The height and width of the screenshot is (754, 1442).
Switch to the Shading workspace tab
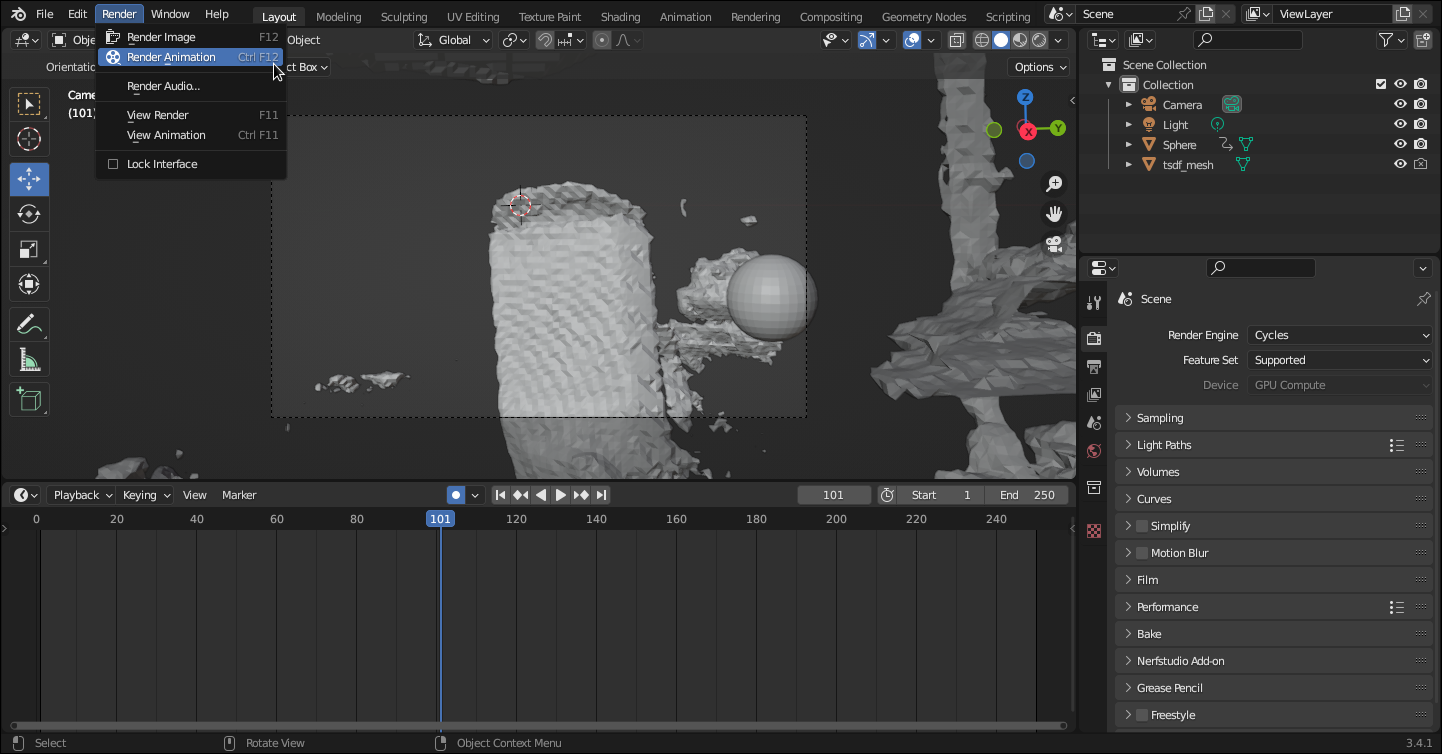coord(620,17)
